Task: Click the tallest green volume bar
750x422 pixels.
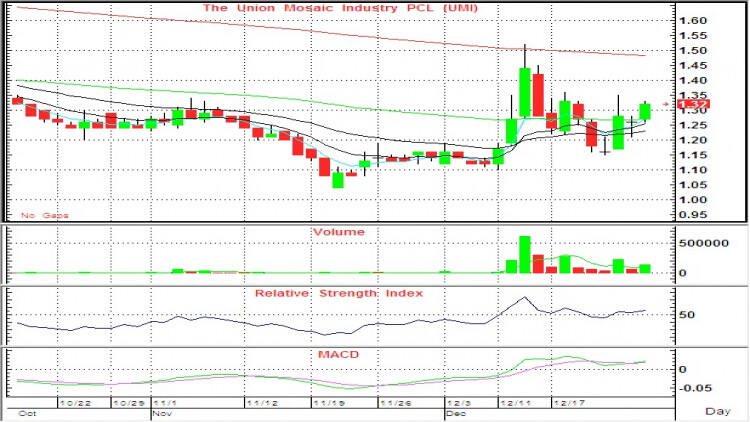Action: click(525, 255)
